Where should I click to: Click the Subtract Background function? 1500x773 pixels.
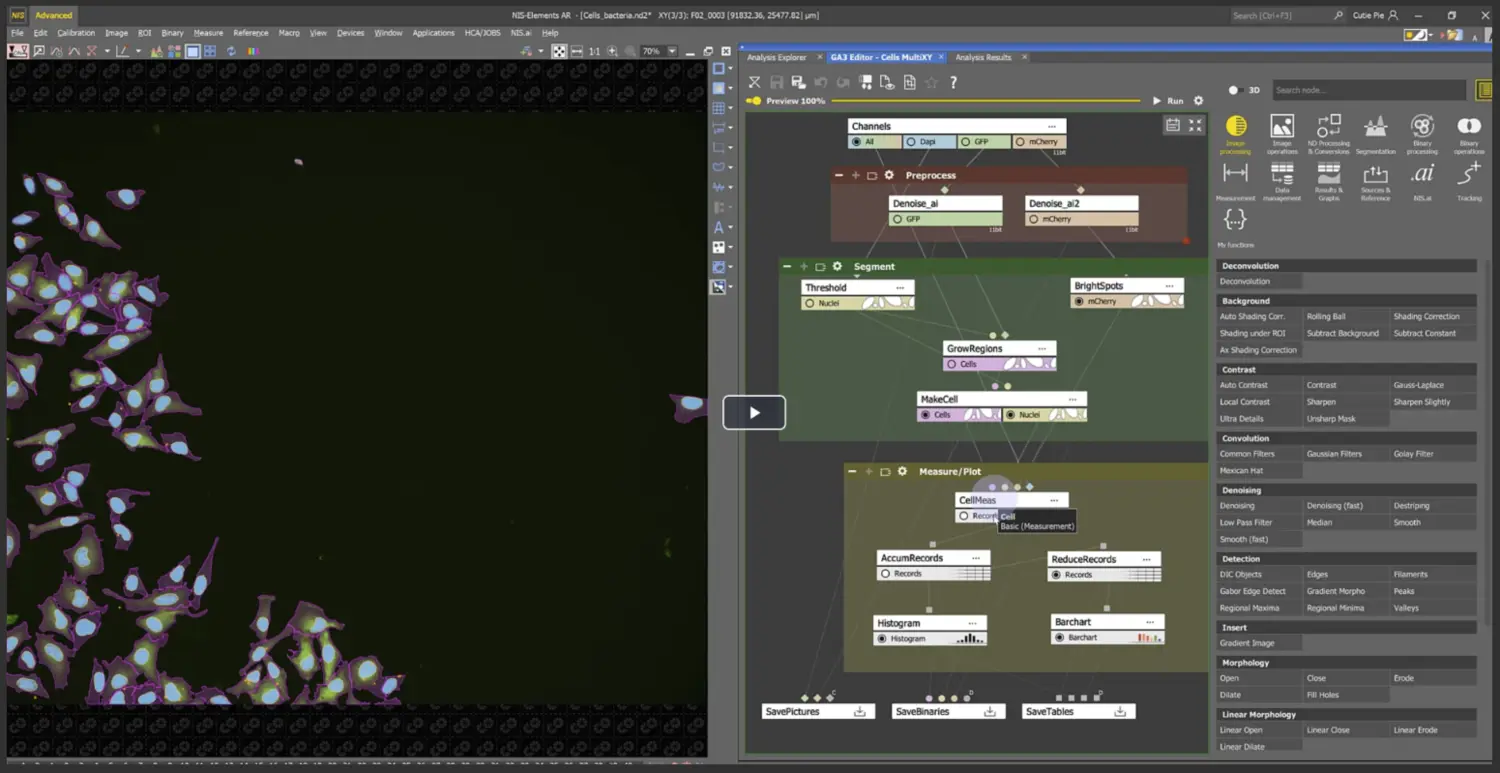[1342, 333]
